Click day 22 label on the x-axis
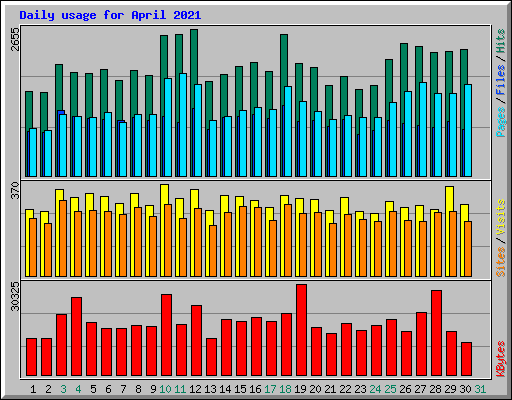This screenshot has height=400, width=512. click(x=345, y=389)
